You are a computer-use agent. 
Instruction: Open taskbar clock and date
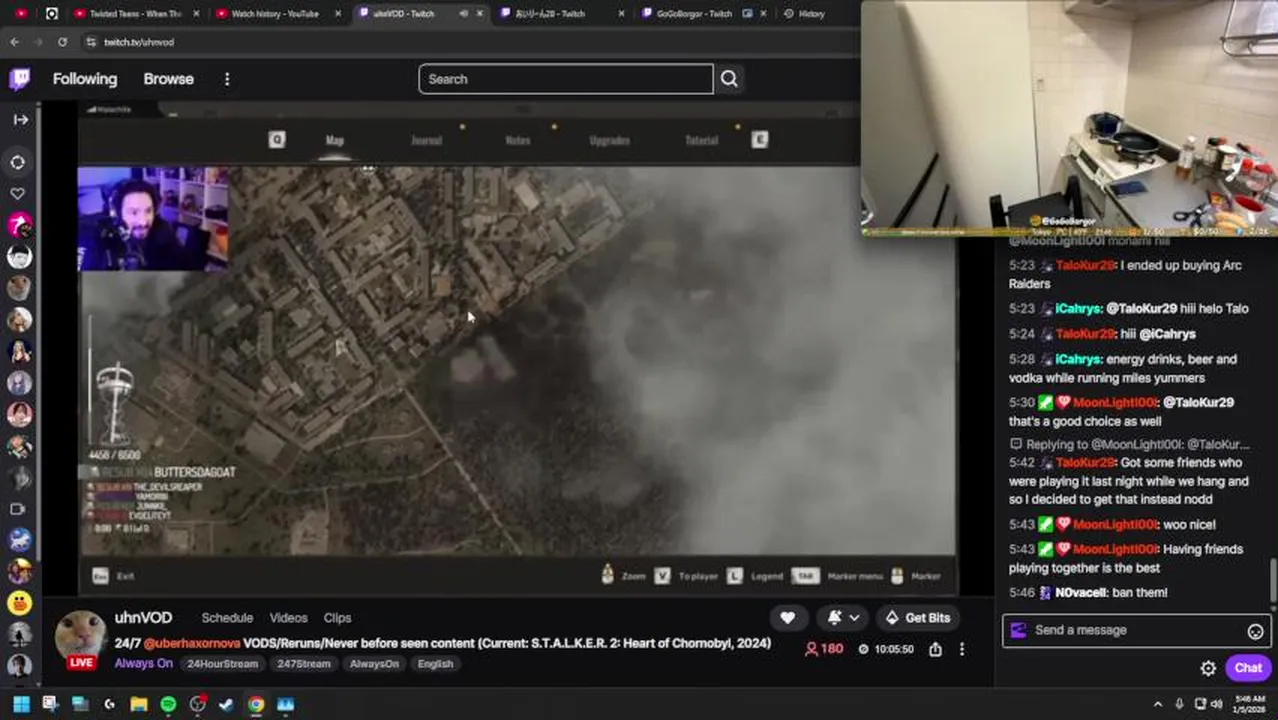pos(1250,704)
